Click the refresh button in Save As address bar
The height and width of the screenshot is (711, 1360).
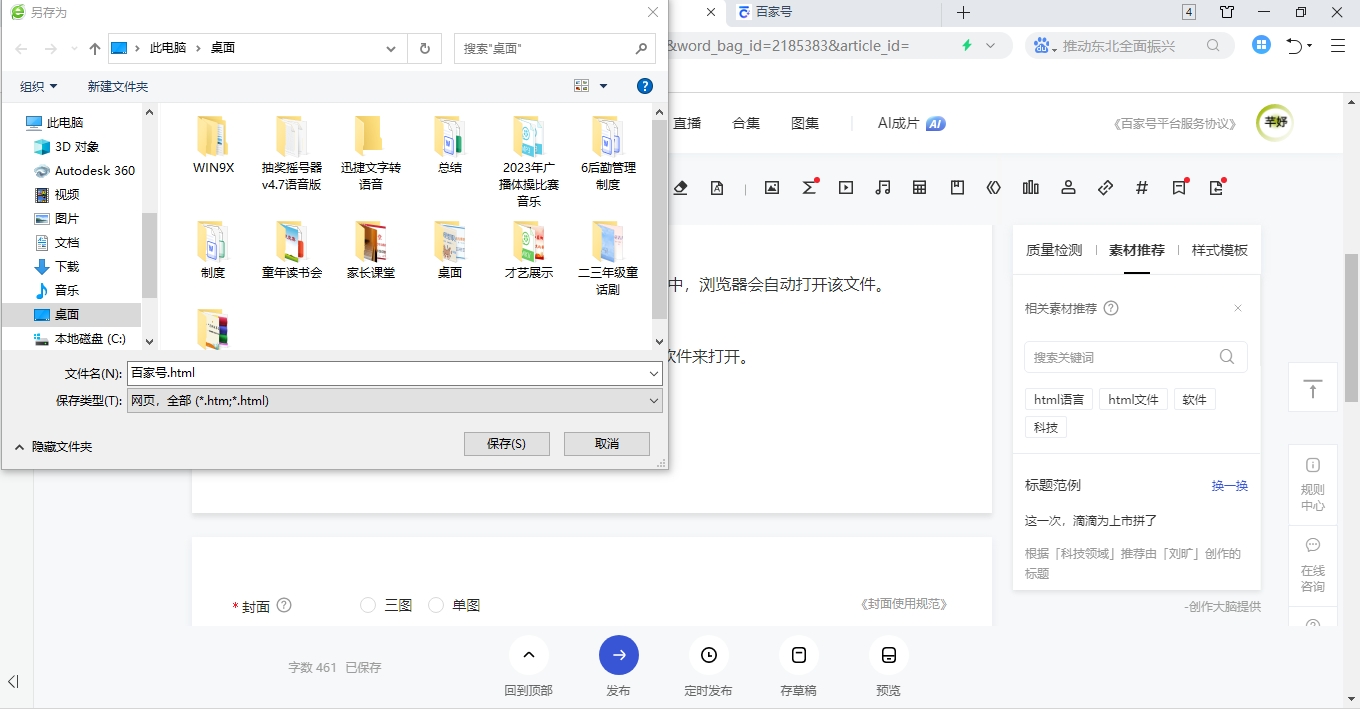(x=425, y=48)
